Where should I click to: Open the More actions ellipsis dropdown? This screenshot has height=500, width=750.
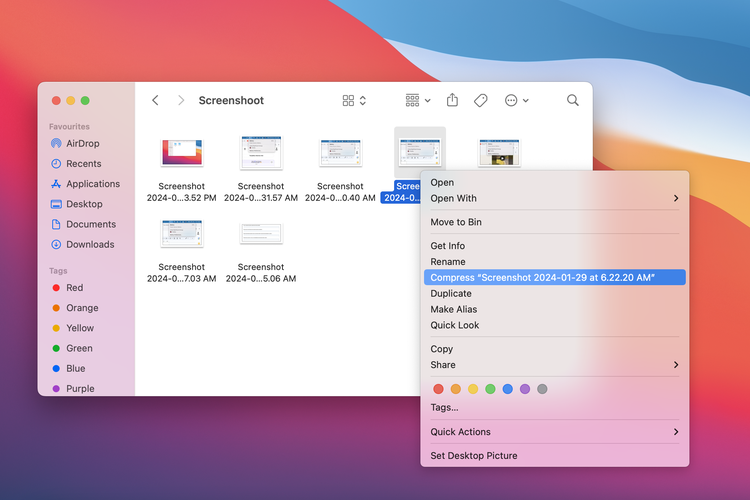click(x=516, y=100)
